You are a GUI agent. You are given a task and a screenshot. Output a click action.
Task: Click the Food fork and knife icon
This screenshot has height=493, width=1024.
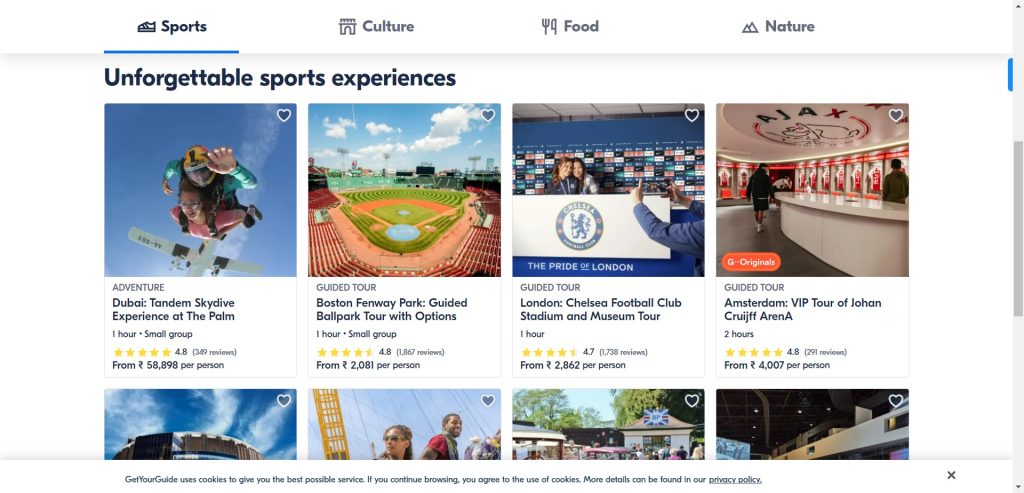tap(549, 27)
